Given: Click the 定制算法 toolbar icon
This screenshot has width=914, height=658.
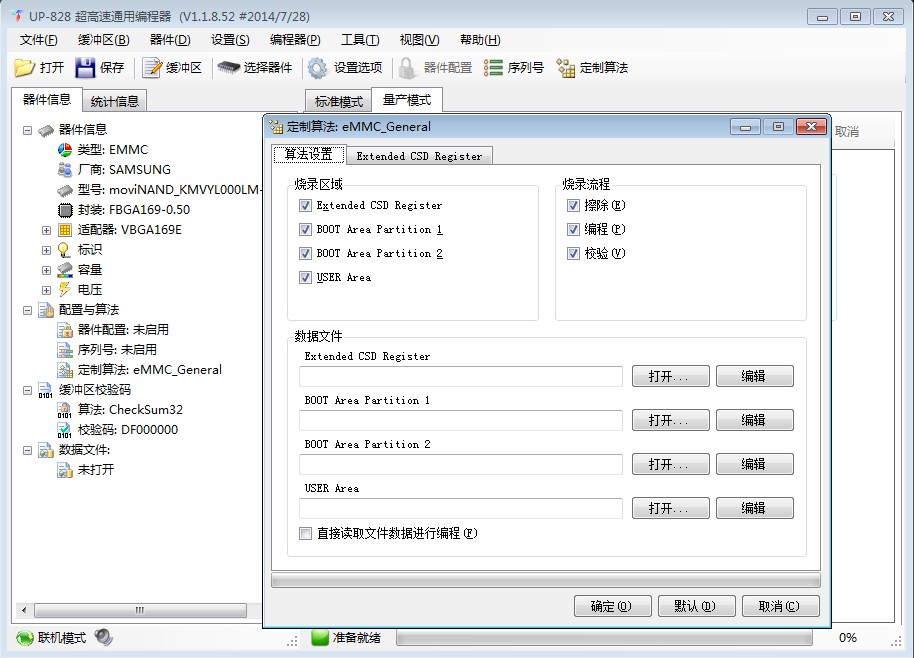Looking at the screenshot, I should click(565, 68).
